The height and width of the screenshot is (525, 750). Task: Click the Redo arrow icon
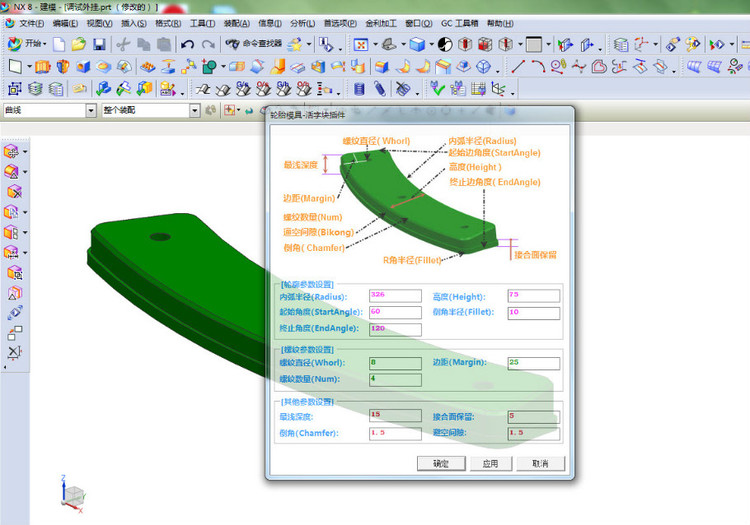coord(208,44)
